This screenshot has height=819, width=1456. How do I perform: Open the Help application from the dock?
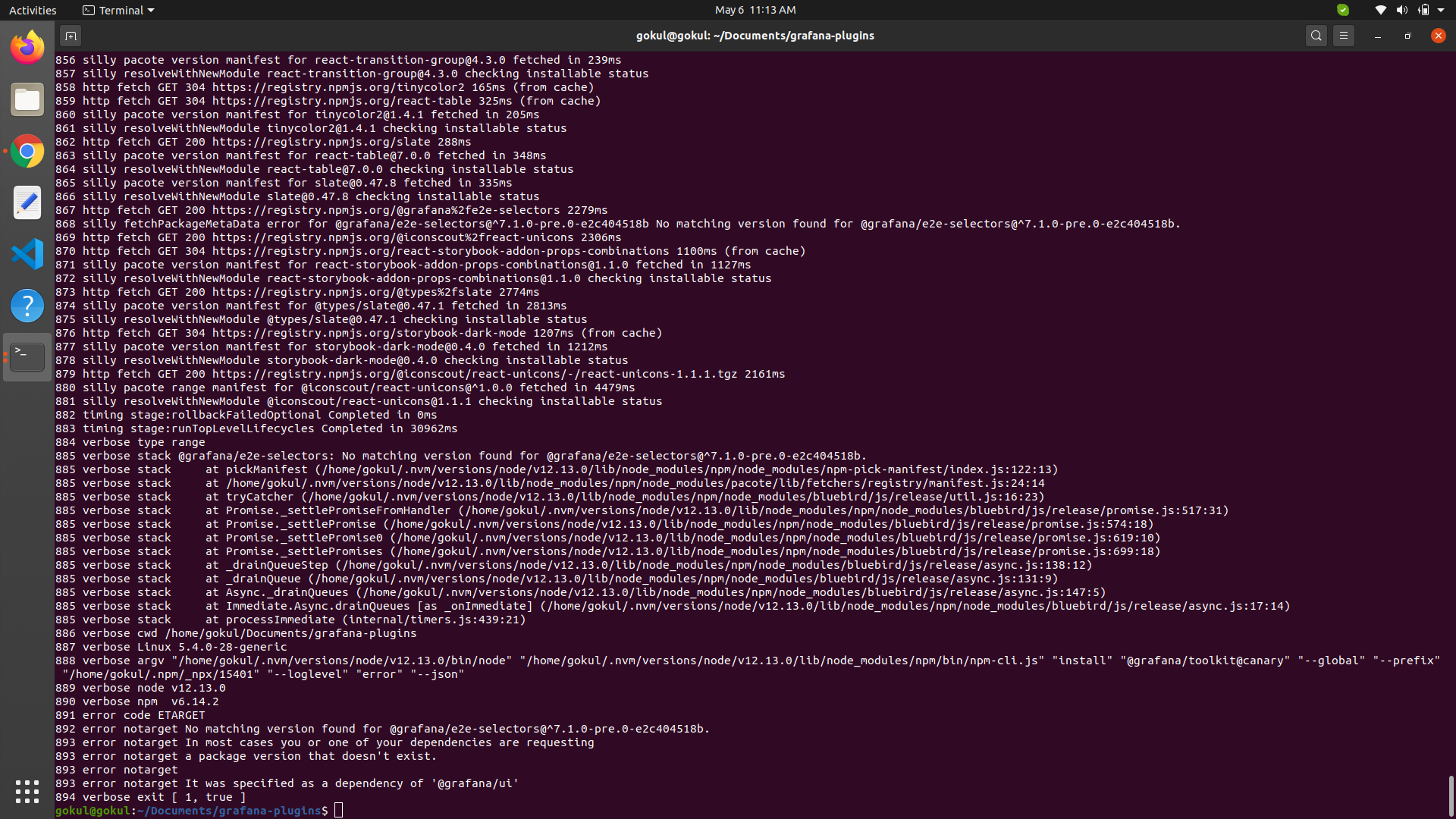pos(27,305)
